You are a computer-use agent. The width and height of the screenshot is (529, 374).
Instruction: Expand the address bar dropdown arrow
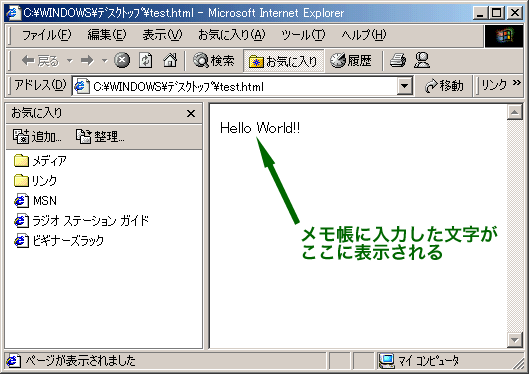coord(405,86)
